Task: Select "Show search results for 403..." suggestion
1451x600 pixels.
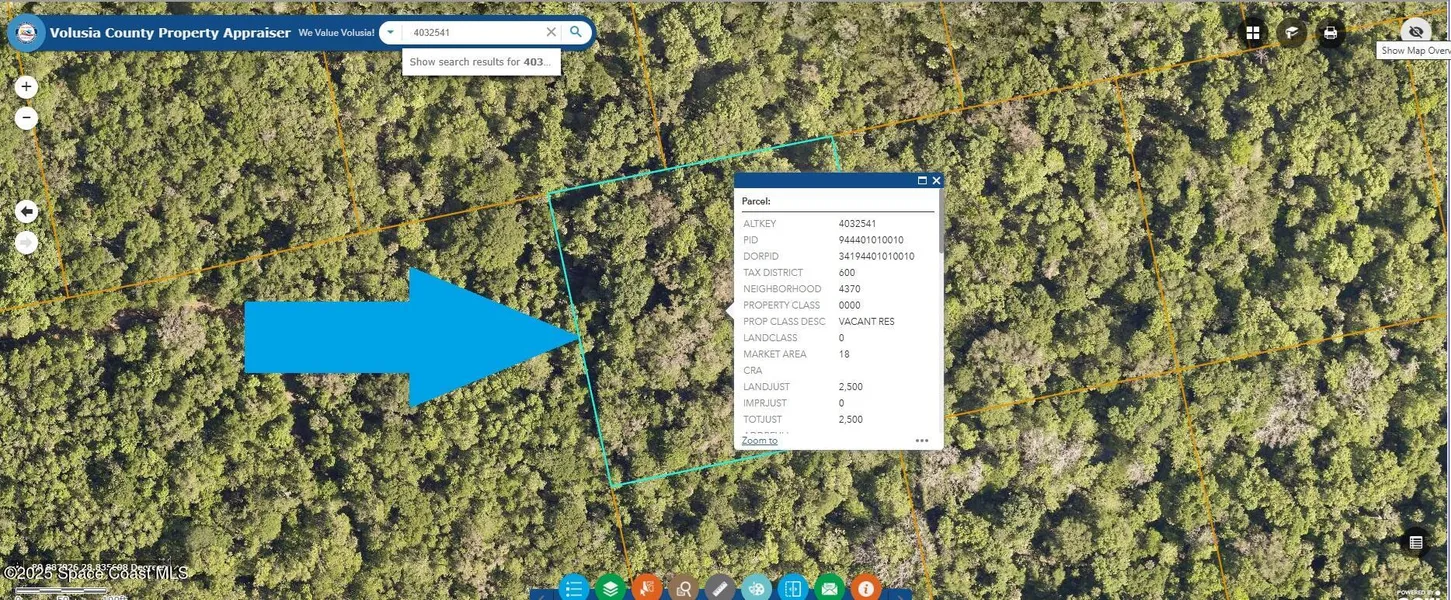Action: [x=481, y=62]
